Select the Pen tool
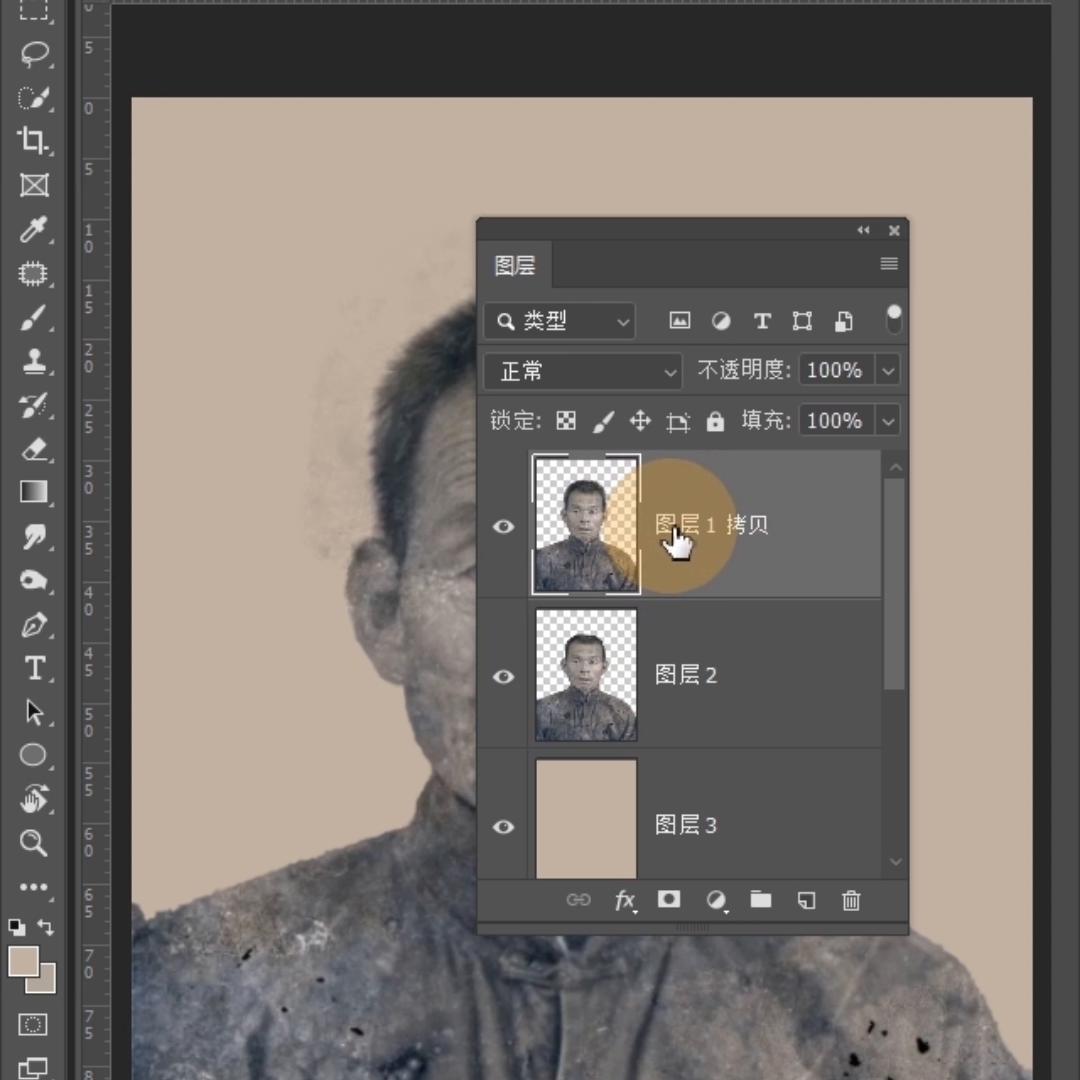This screenshot has height=1080, width=1080. 34,625
